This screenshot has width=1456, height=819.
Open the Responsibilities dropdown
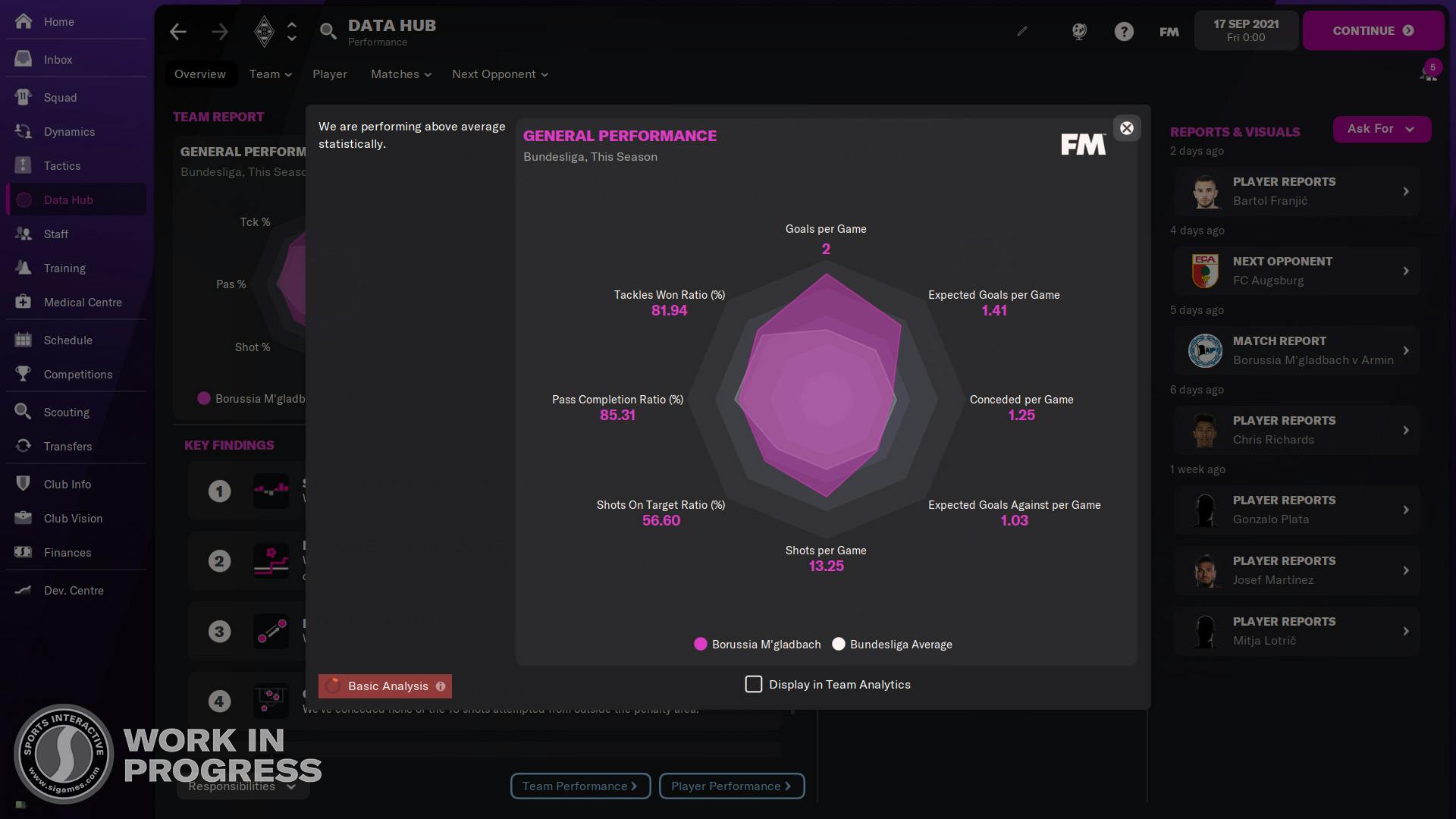[x=243, y=786]
